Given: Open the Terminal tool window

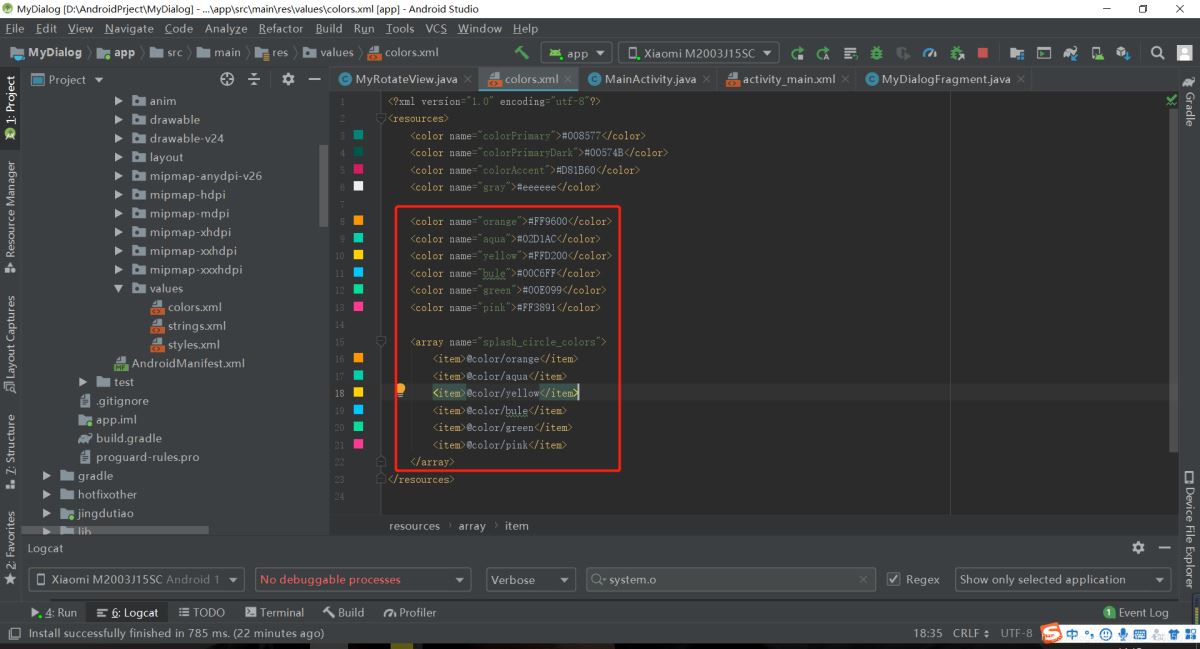Looking at the screenshot, I should (273, 612).
